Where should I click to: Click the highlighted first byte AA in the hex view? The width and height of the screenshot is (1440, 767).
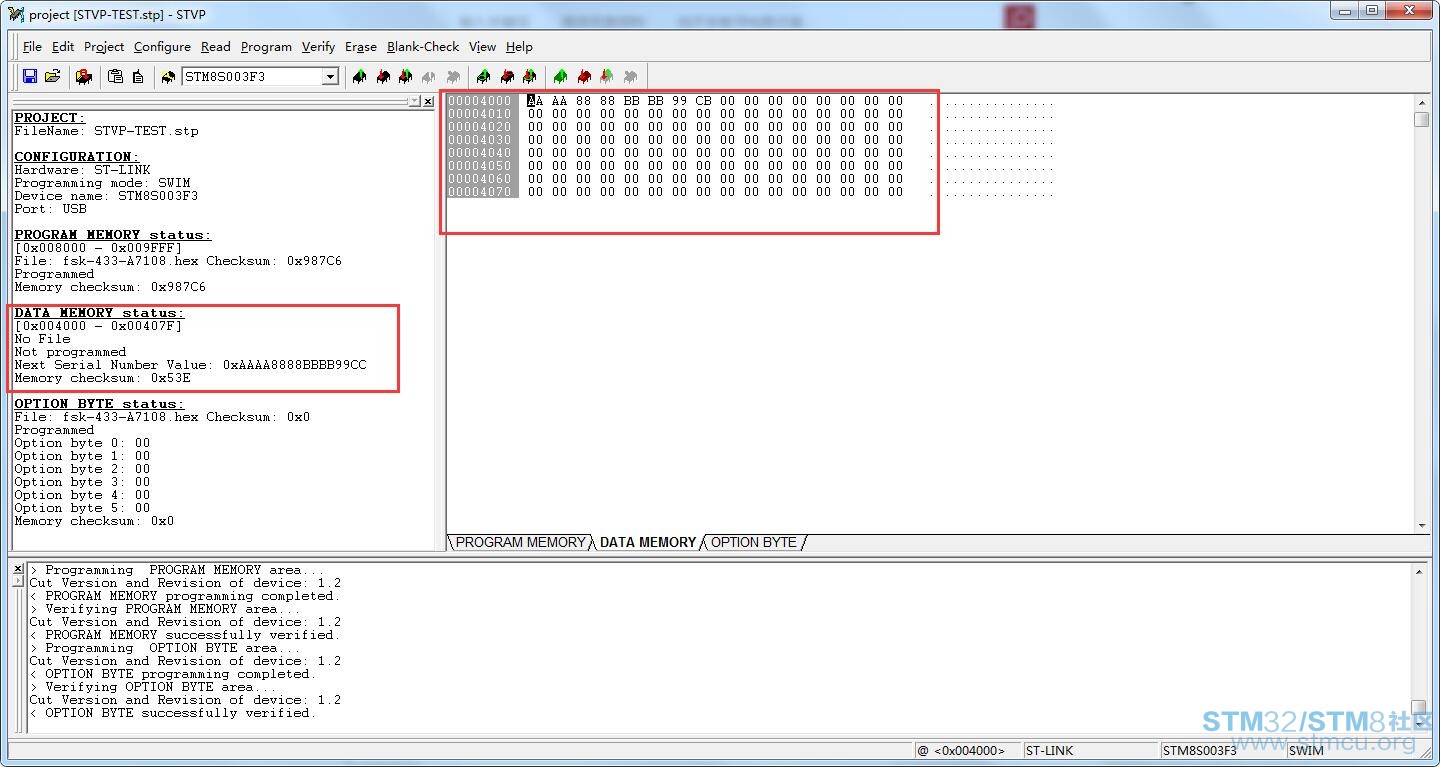click(535, 101)
